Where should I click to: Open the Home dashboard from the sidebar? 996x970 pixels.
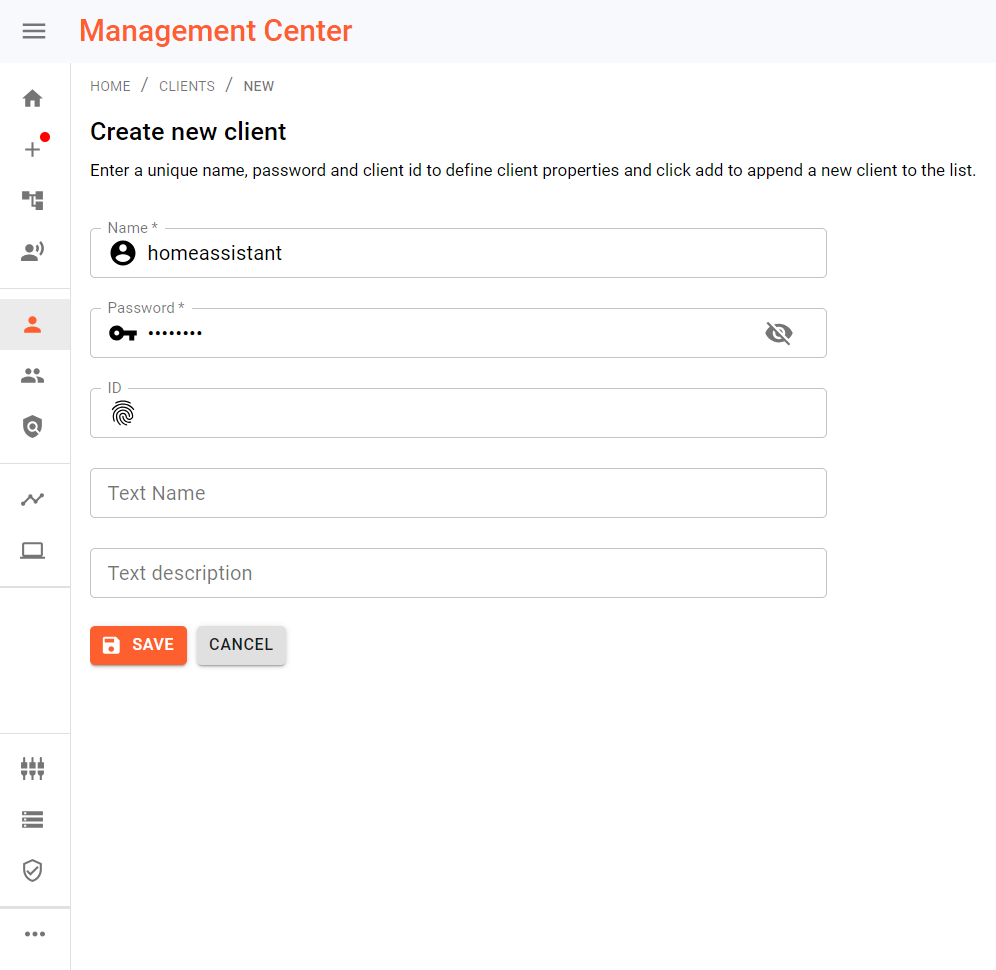pos(33,98)
